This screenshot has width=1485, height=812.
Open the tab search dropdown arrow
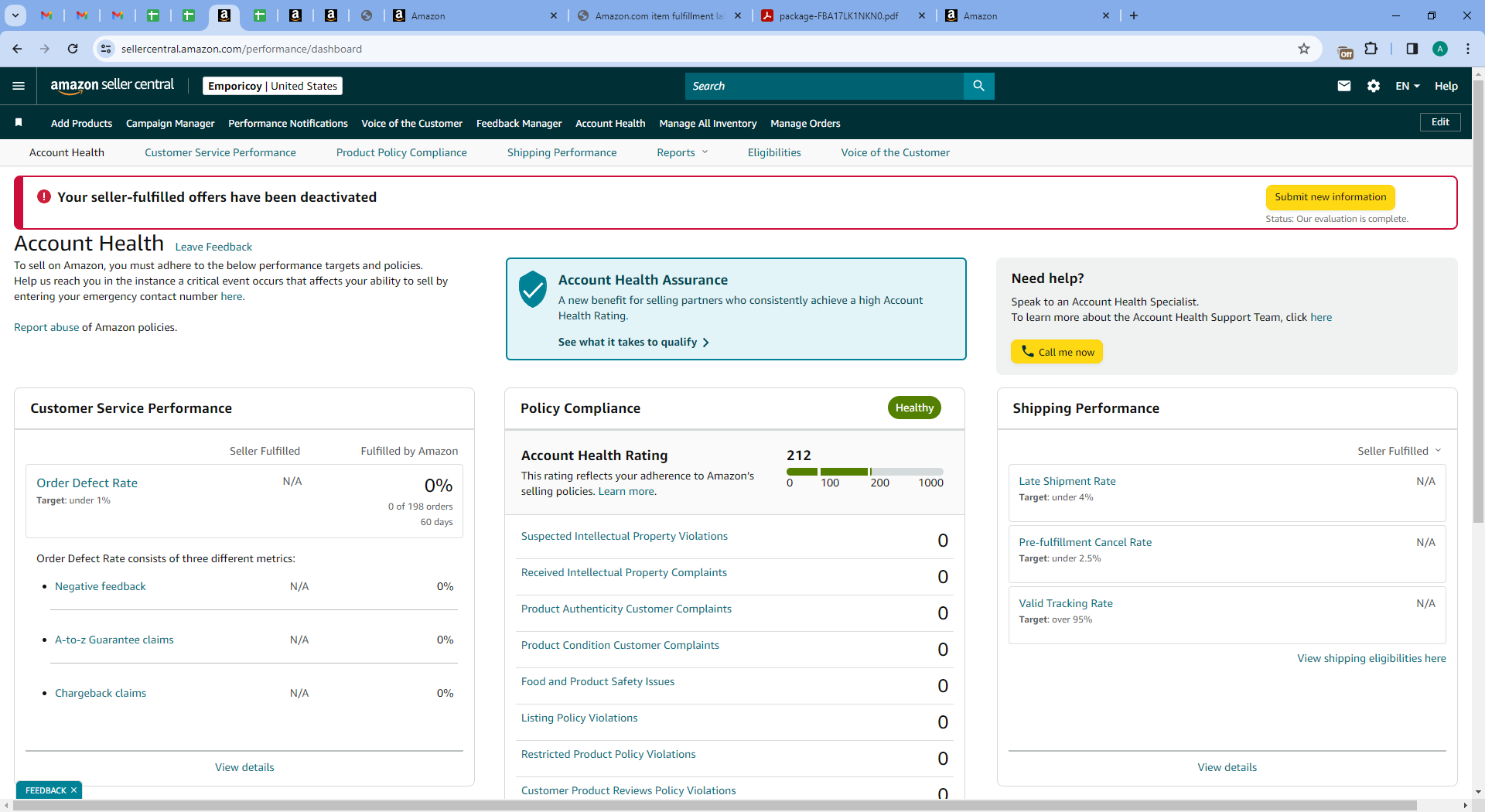click(15, 15)
